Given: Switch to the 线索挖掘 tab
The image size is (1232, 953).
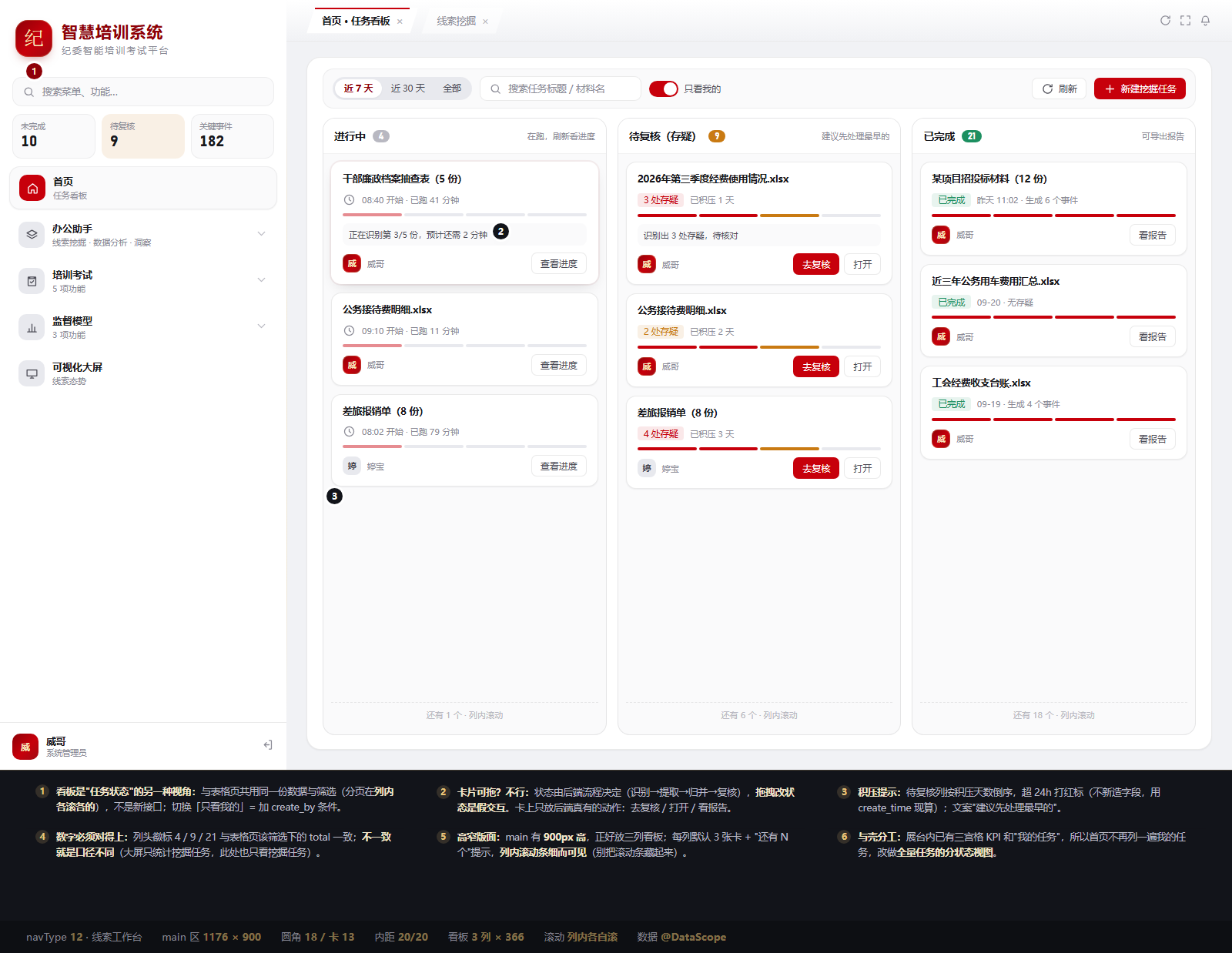Looking at the screenshot, I should [457, 22].
